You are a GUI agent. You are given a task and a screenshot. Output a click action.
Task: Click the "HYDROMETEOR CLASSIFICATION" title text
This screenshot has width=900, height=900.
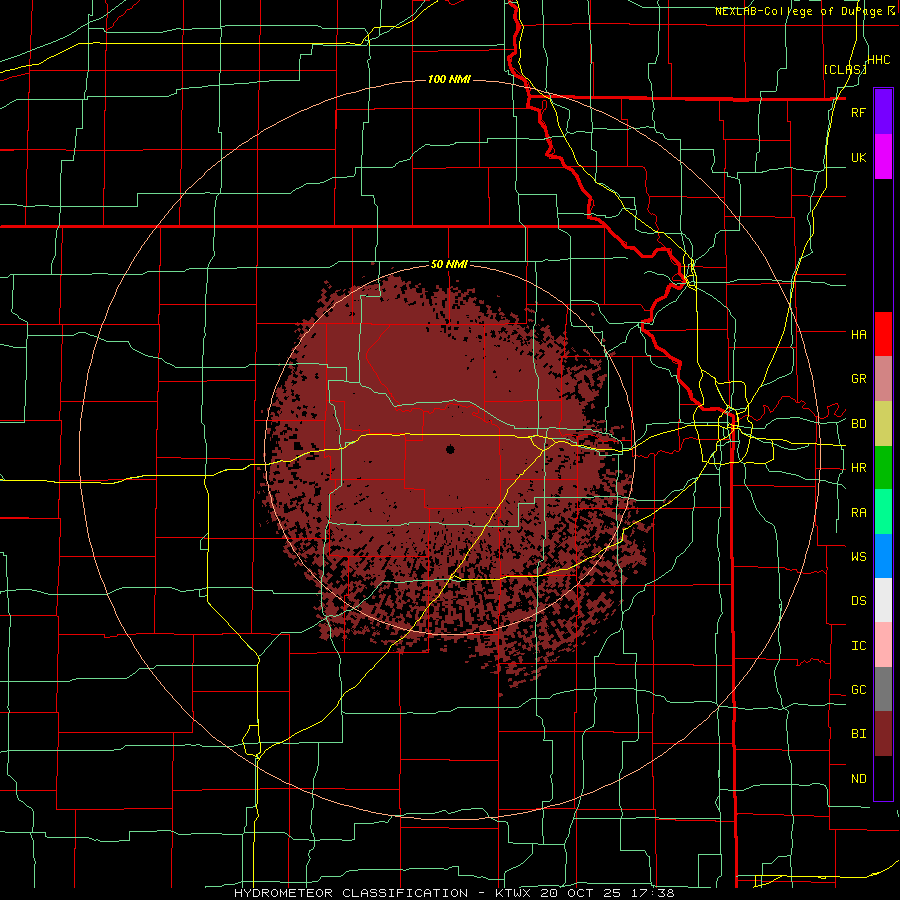pyautogui.click(x=351, y=893)
